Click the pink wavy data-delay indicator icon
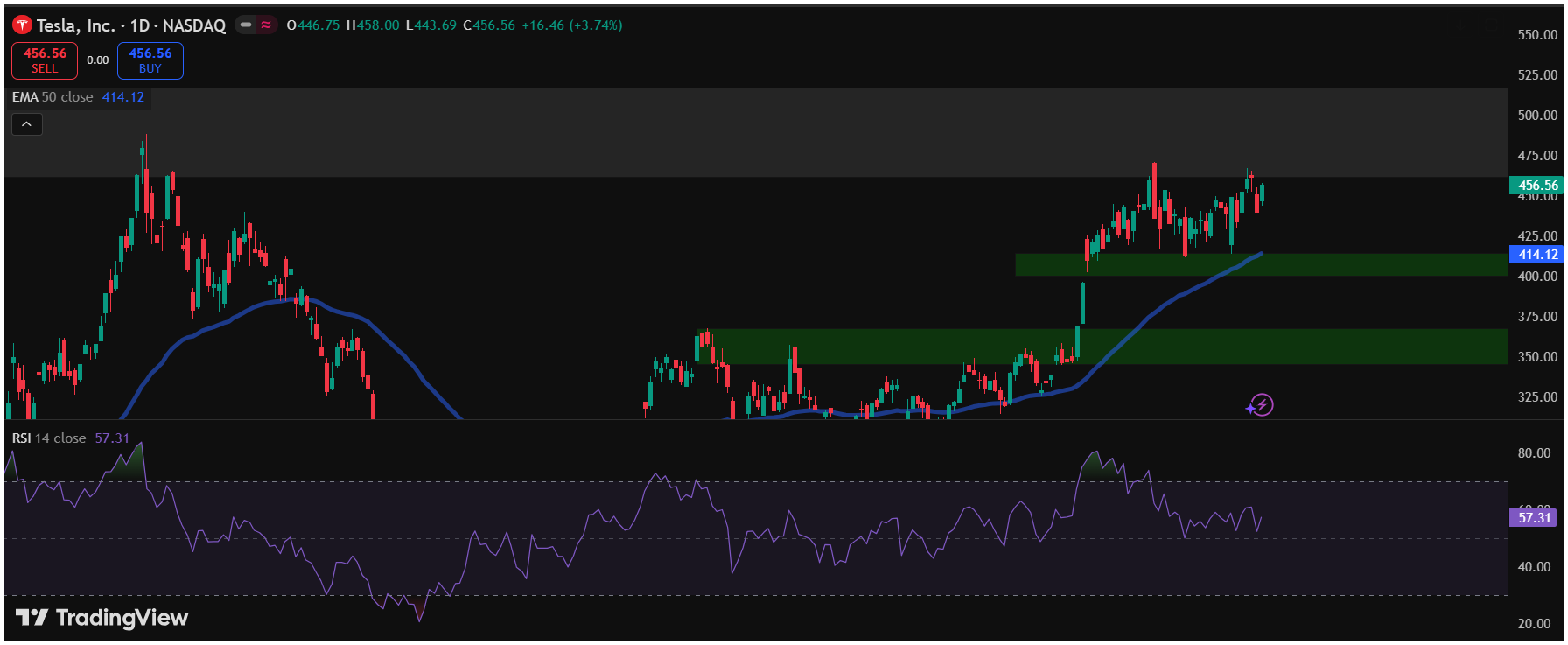 (x=266, y=25)
